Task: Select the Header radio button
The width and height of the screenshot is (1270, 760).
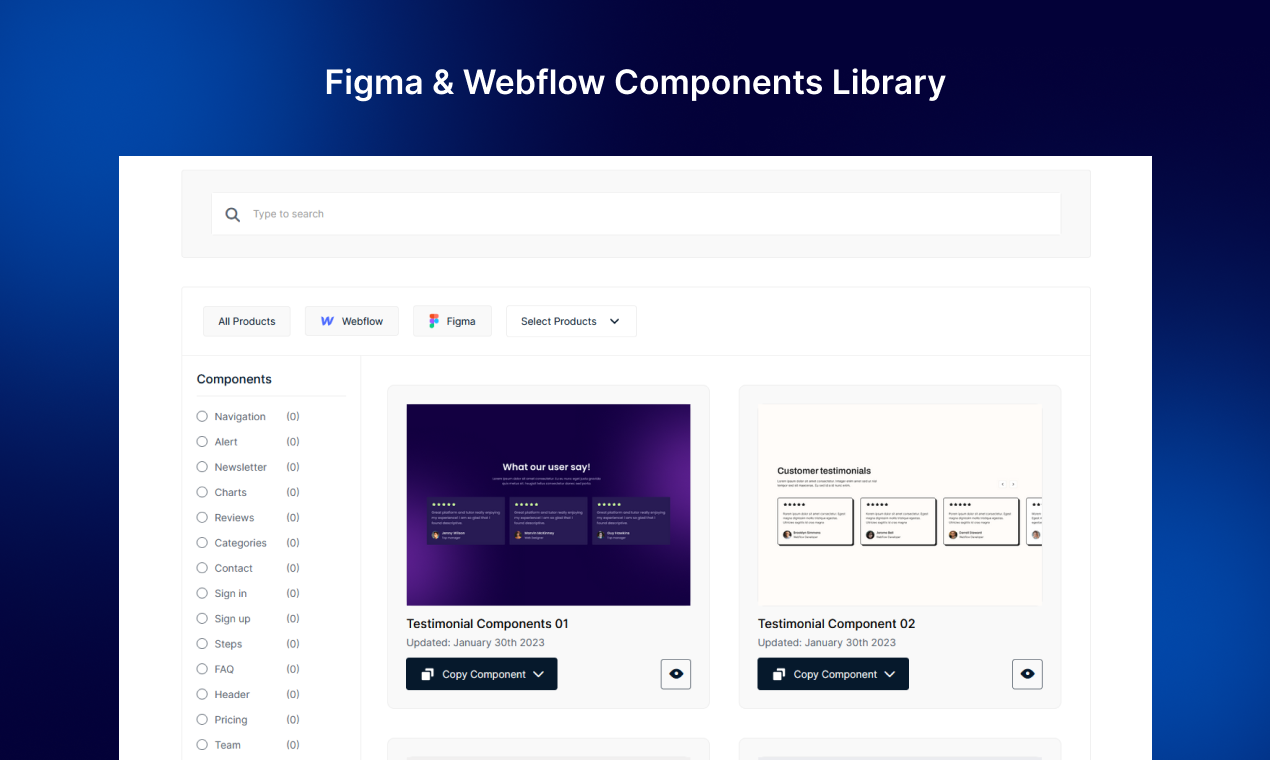Action: pos(202,694)
